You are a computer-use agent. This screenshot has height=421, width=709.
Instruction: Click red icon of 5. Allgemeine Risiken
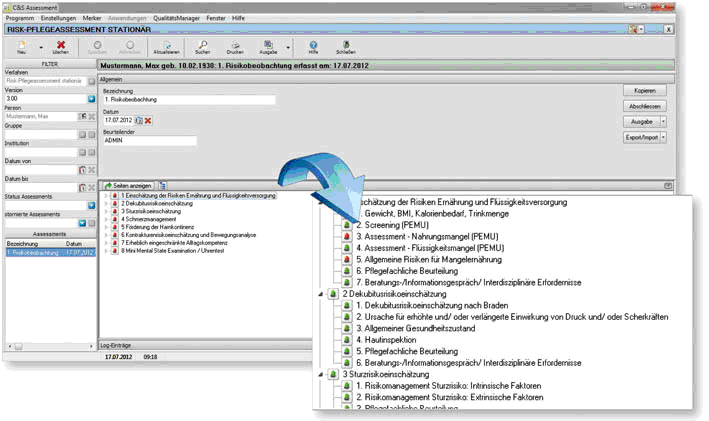coord(347,260)
